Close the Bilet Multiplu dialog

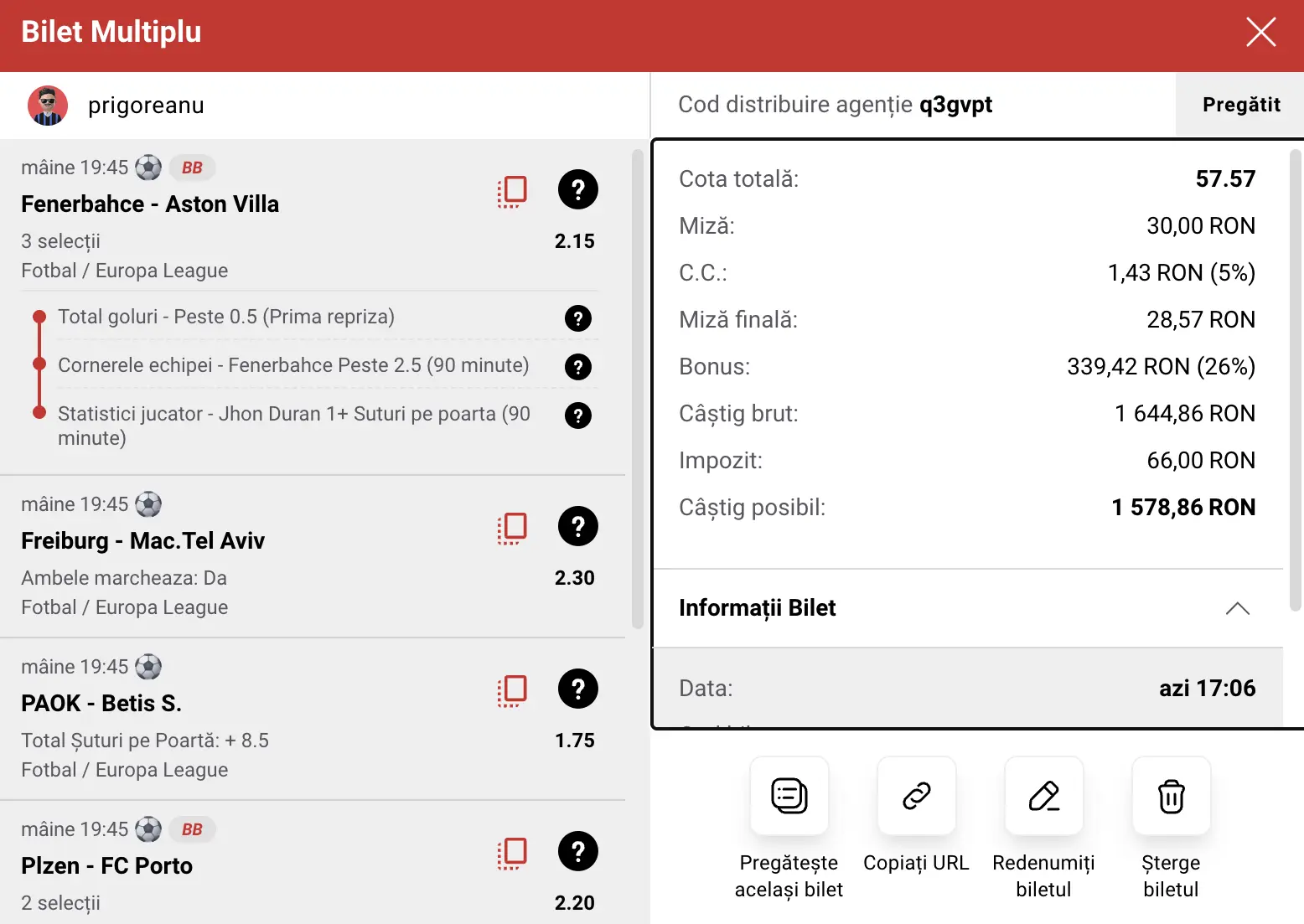1260,33
